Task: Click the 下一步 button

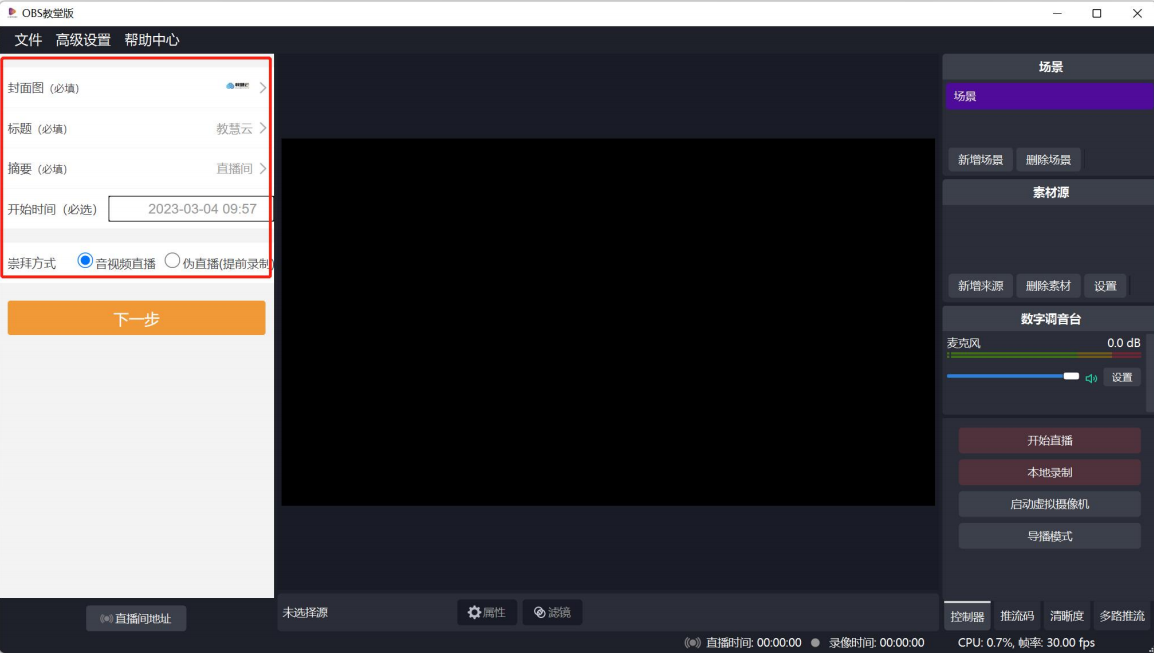Action: click(135, 317)
